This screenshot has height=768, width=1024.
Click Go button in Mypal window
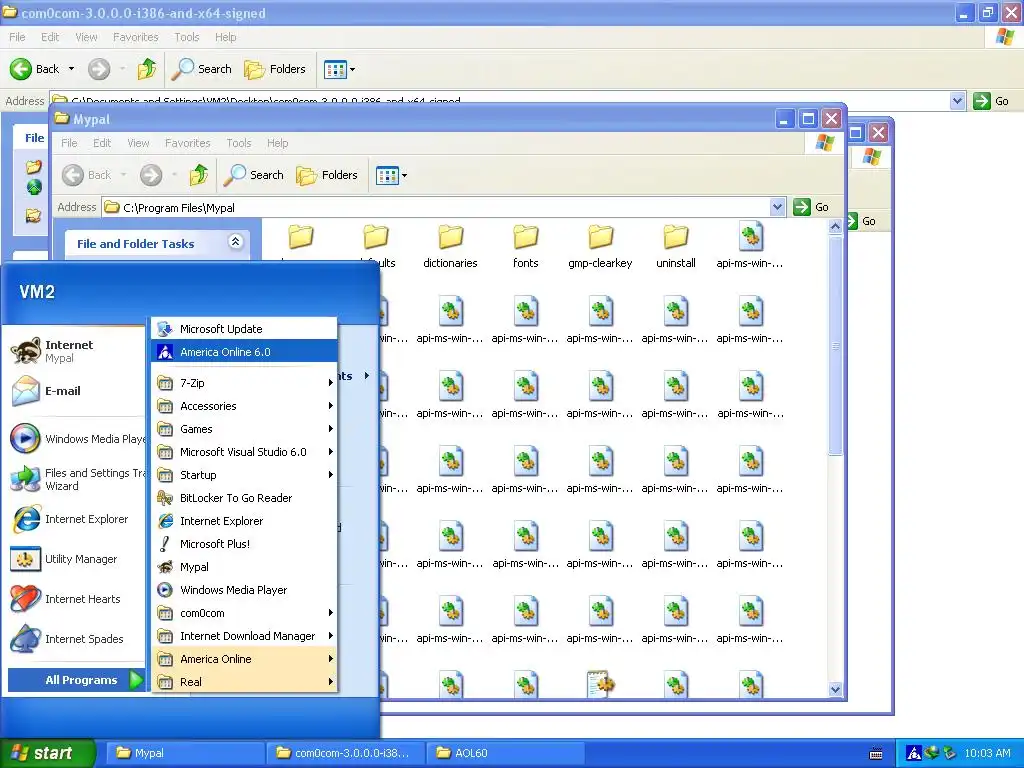click(811, 207)
